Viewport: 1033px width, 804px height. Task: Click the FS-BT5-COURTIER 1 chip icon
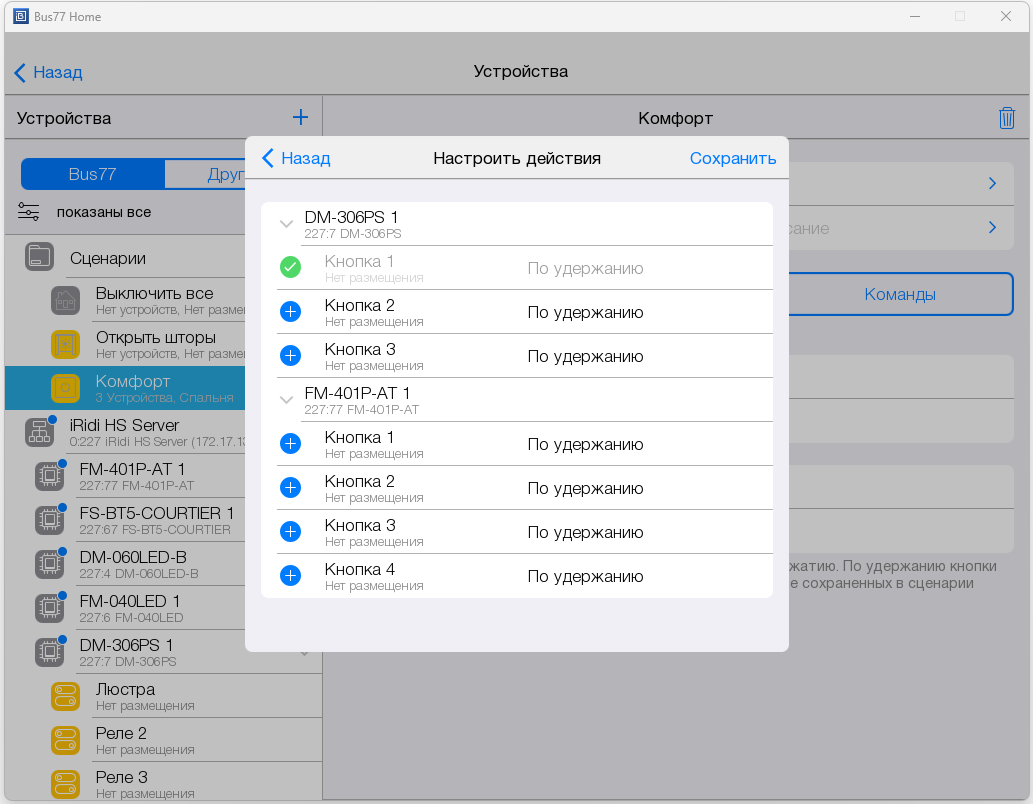coord(49,519)
